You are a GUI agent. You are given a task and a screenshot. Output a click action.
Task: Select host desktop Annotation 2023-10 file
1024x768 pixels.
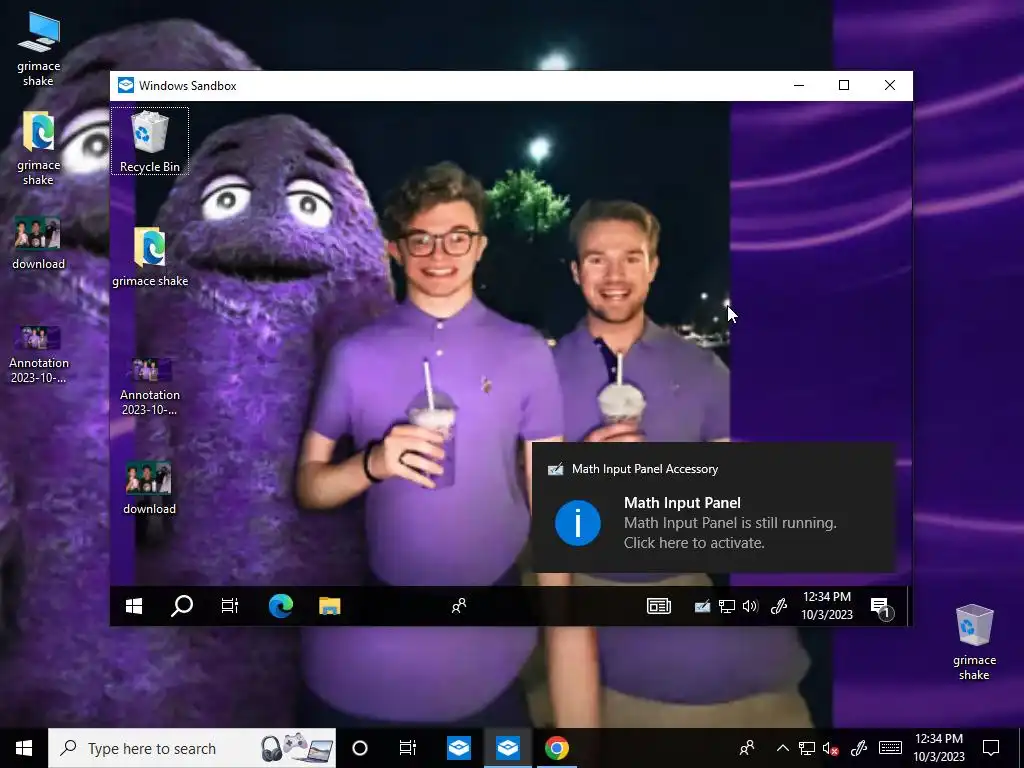tap(39, 355)
